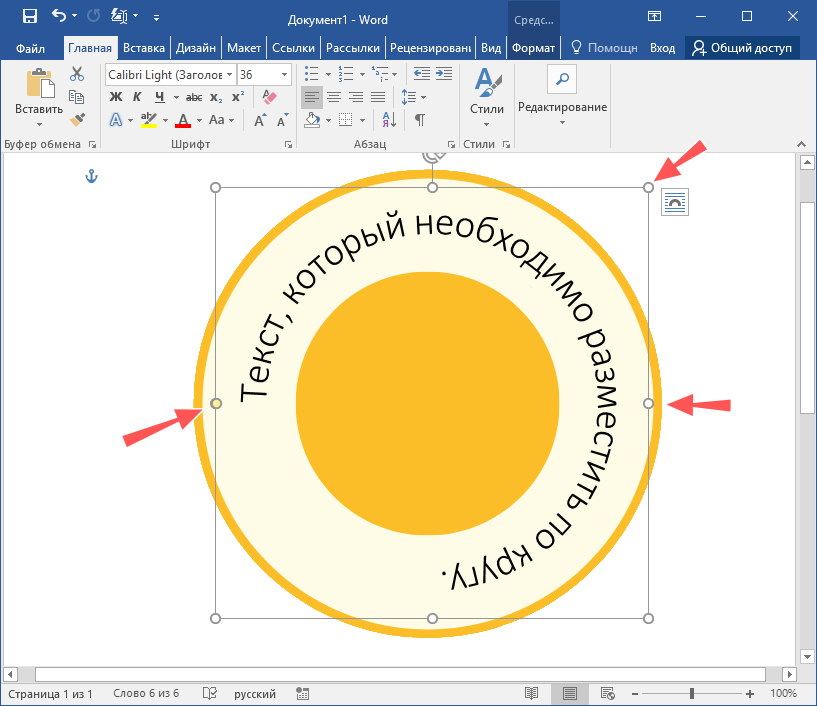Switch to the Макет tab
Image resolution: width=817 pixels, height=706 pixels.
[x=244, y=48]
